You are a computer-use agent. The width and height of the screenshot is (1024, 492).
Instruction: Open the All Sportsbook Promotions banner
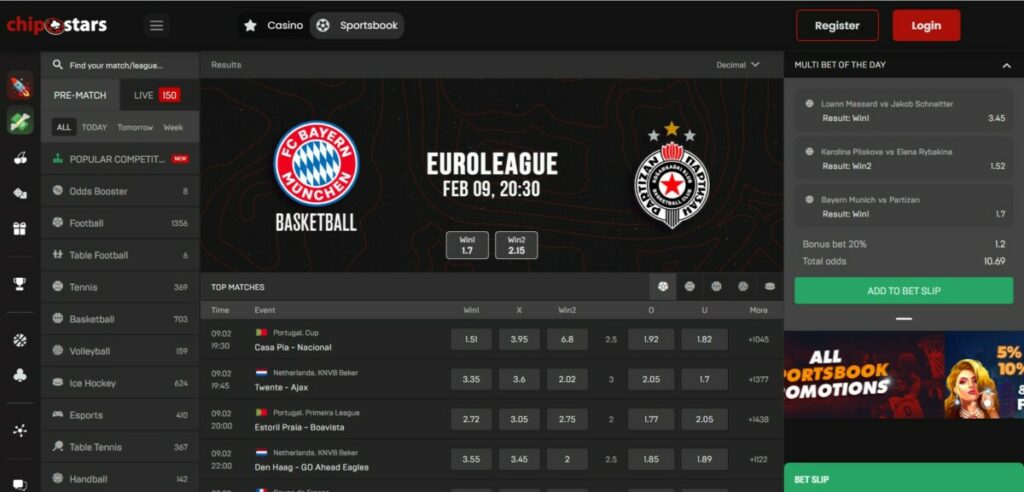[904, 375]
